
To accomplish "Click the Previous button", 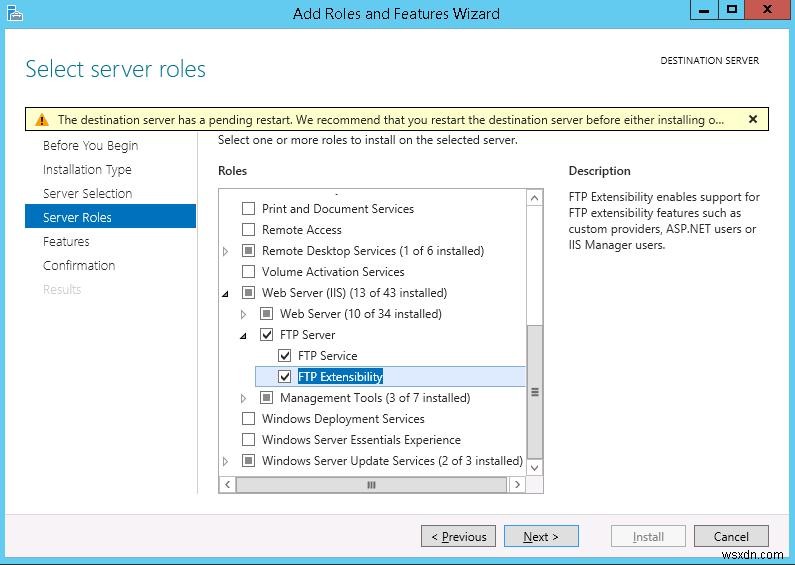I will (458, 536).
